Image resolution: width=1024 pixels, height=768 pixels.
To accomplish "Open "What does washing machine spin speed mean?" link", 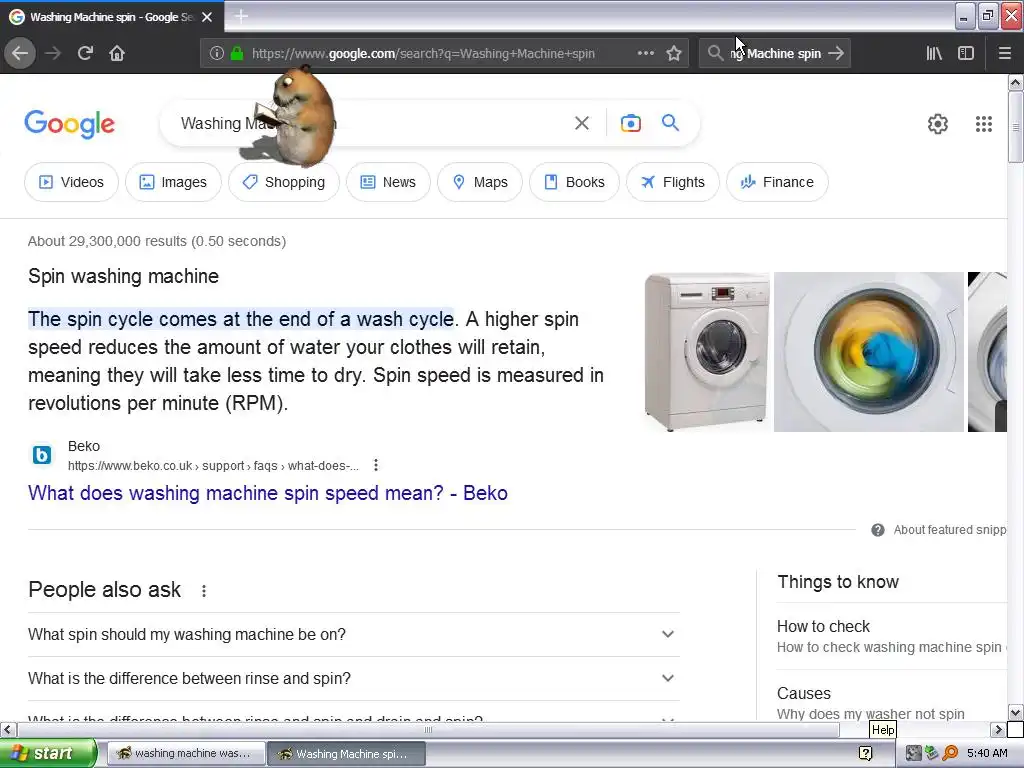I will point(268,493).
